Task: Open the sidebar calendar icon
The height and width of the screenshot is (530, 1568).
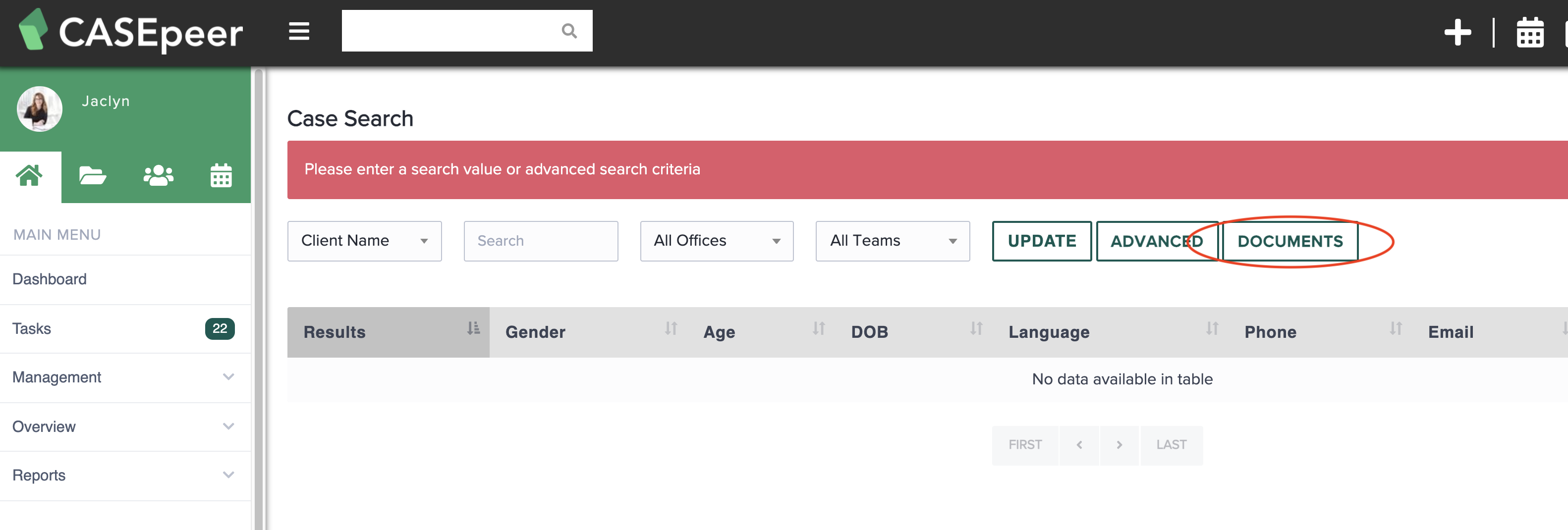Action: [221, 176]
